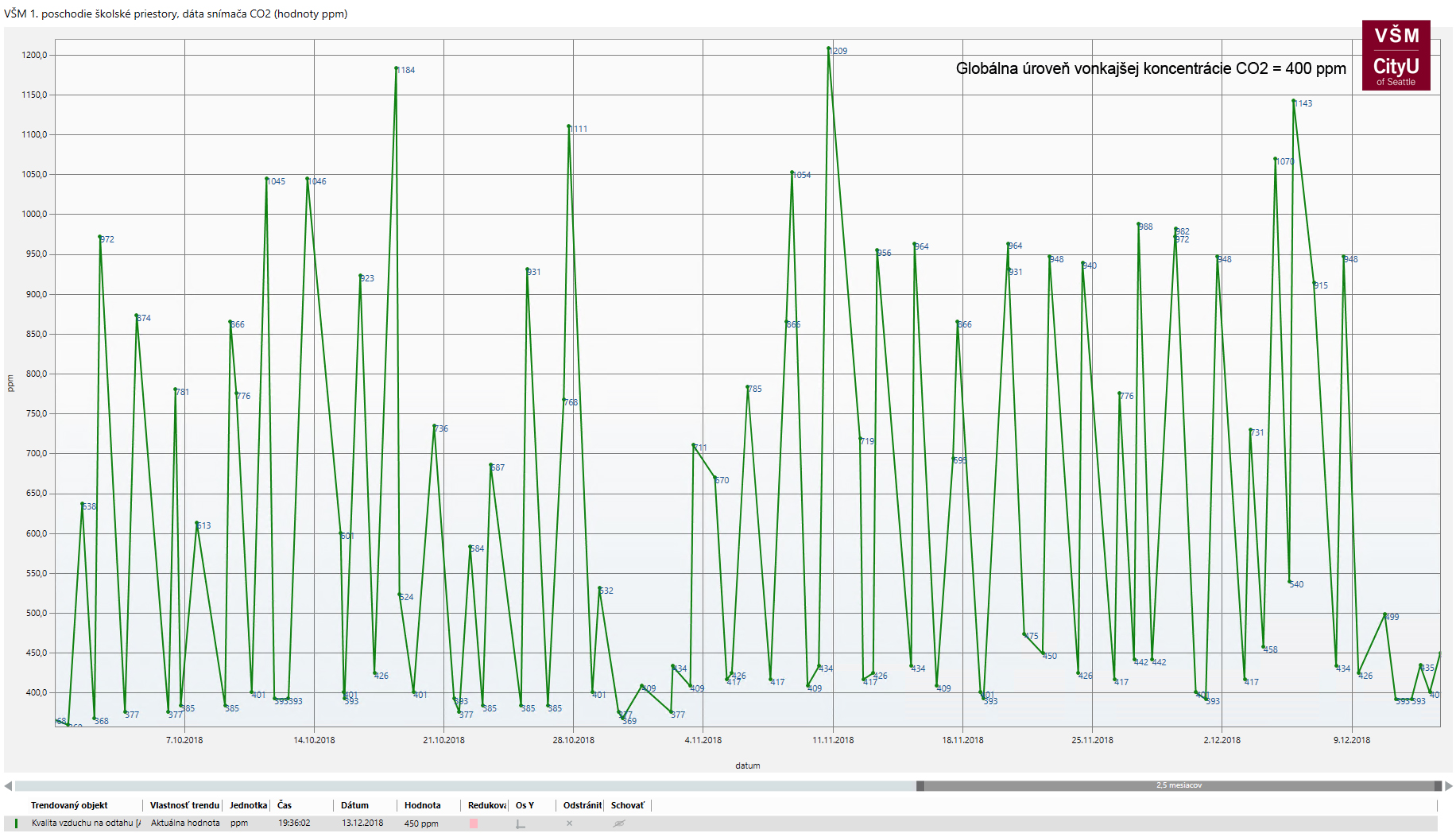Click the left scroll arrow of timeline

[8, 786]
